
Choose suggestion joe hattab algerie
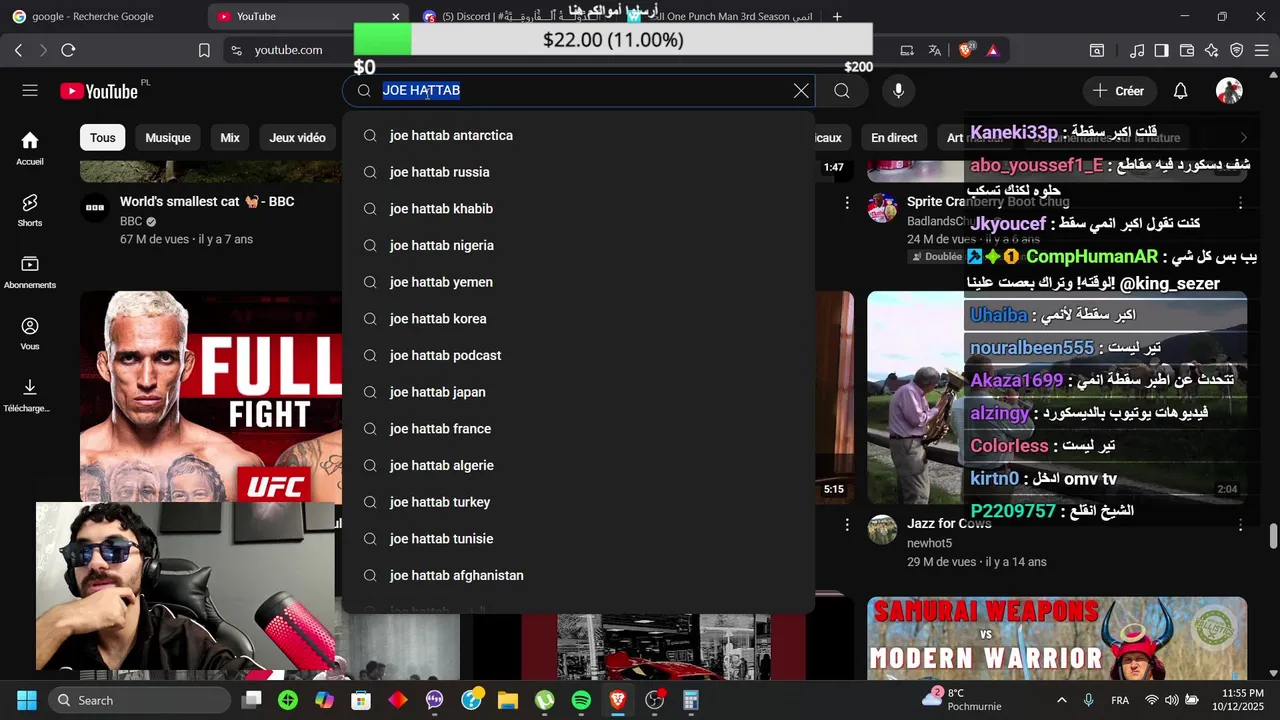(578, 465)
